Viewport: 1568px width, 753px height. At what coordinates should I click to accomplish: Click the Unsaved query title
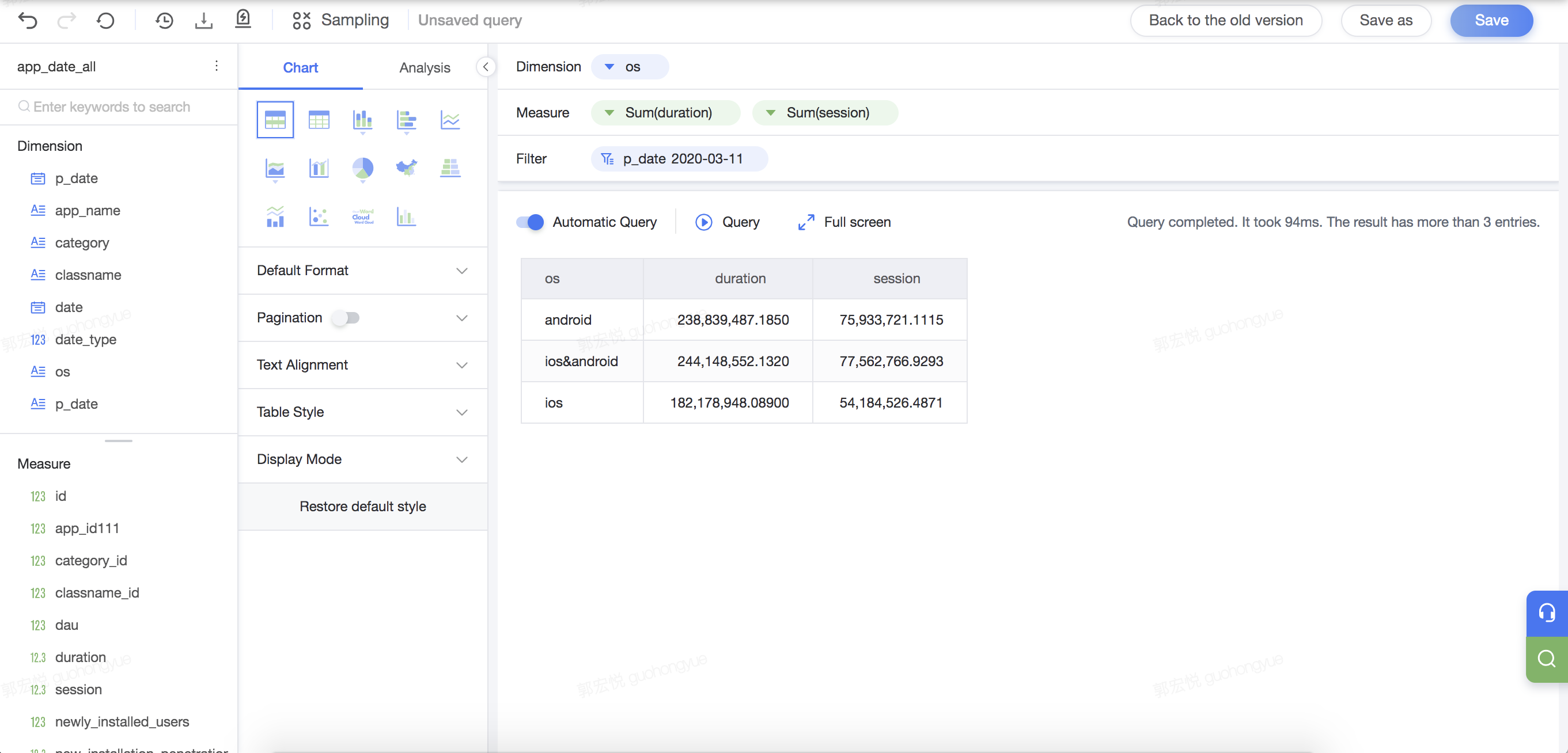(x=470, y=21)
